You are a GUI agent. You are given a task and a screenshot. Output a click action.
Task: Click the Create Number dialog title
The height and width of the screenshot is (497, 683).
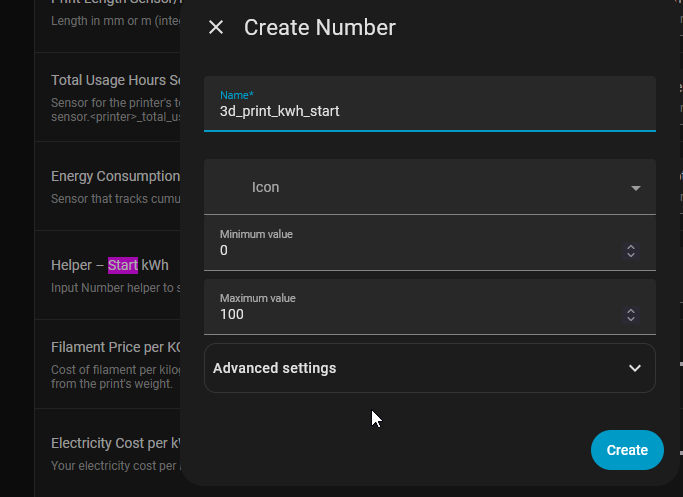pos(320,27)
